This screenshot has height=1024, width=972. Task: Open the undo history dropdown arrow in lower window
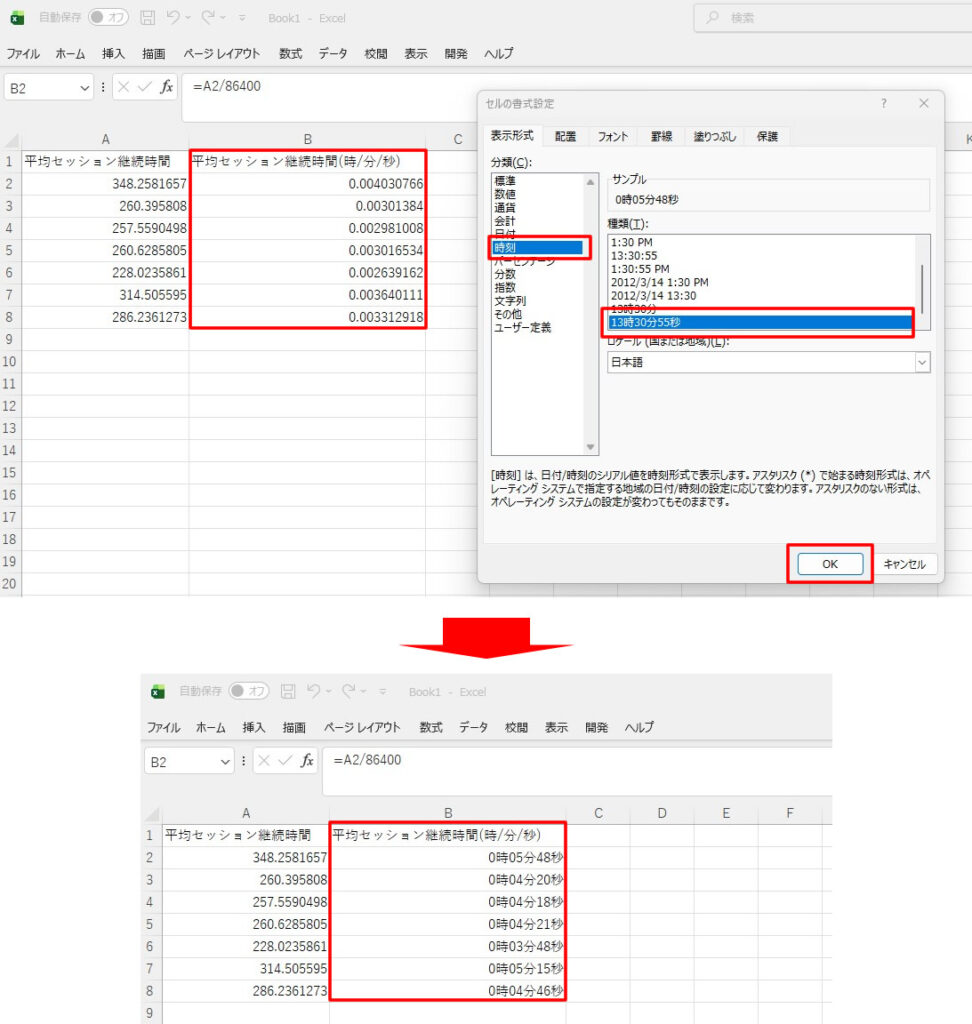coord(329,692)
